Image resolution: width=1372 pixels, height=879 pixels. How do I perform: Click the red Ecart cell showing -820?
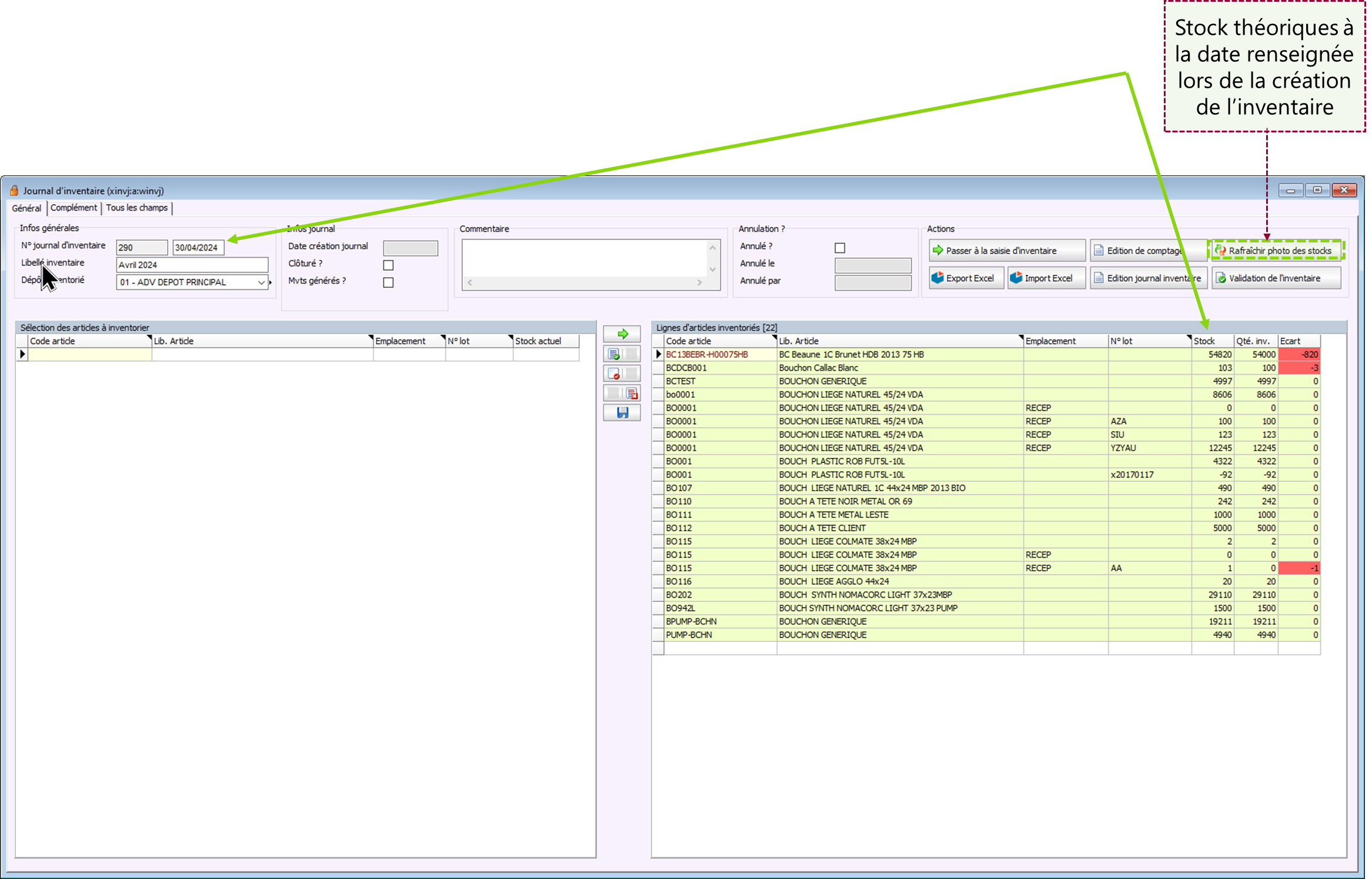(x=1299, y=355)
